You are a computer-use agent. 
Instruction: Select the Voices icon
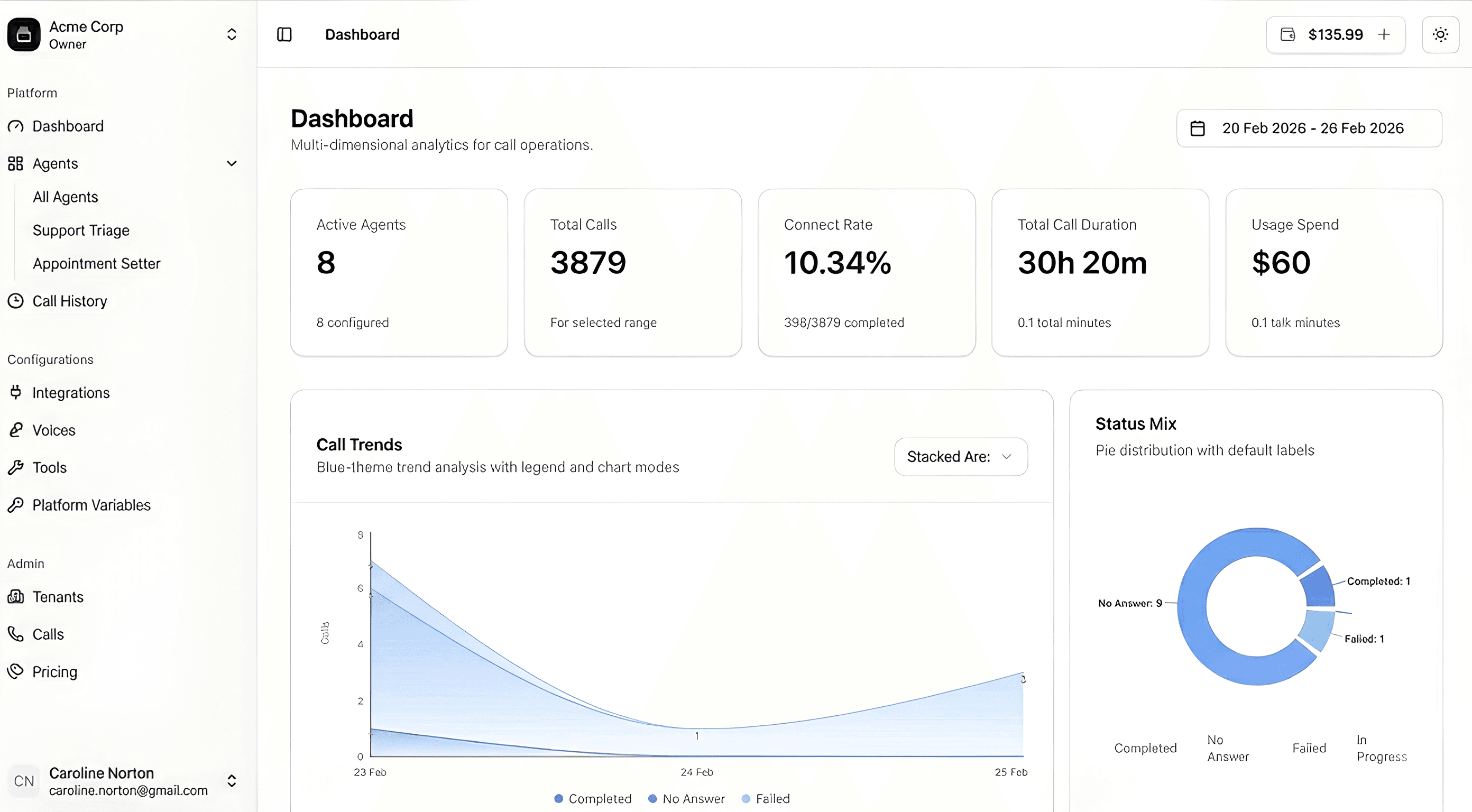click(15, 430)
